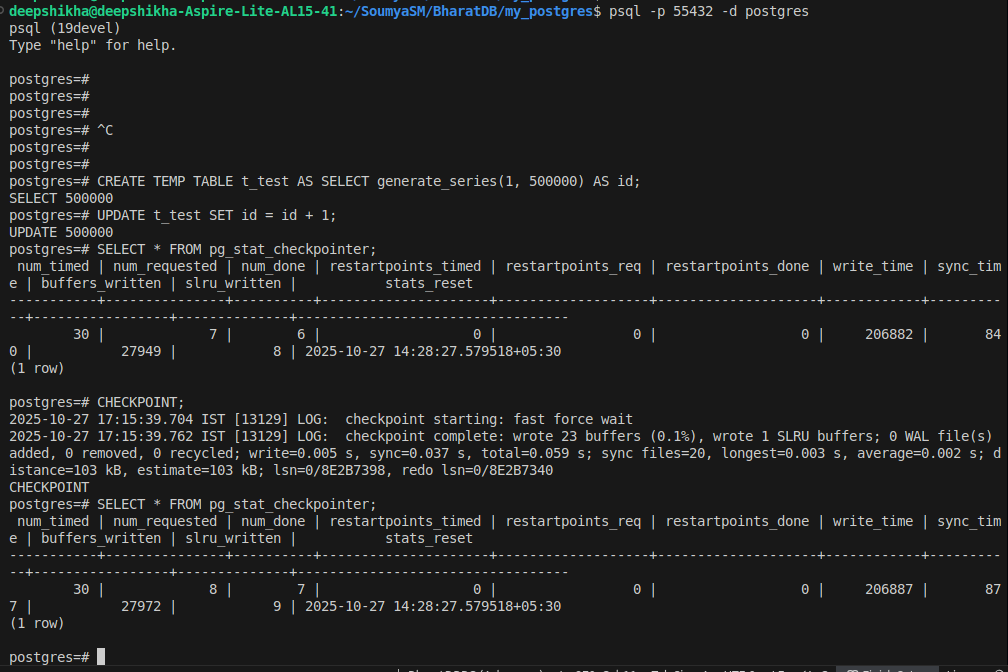This screenshot has width=1008, height=672.
Task: Click the write_time value 206887
Action: click(889, 589)
